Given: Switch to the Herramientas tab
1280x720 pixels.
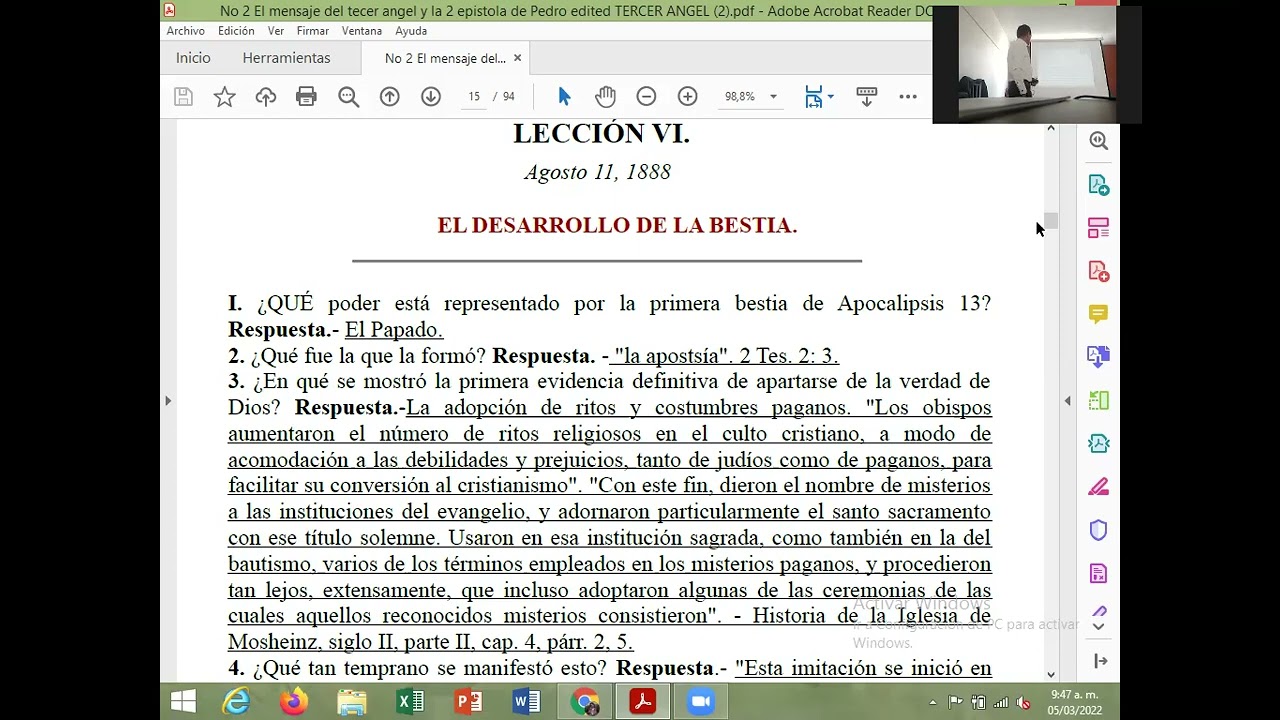Looking at the screenshot, I should pos(286,58).
